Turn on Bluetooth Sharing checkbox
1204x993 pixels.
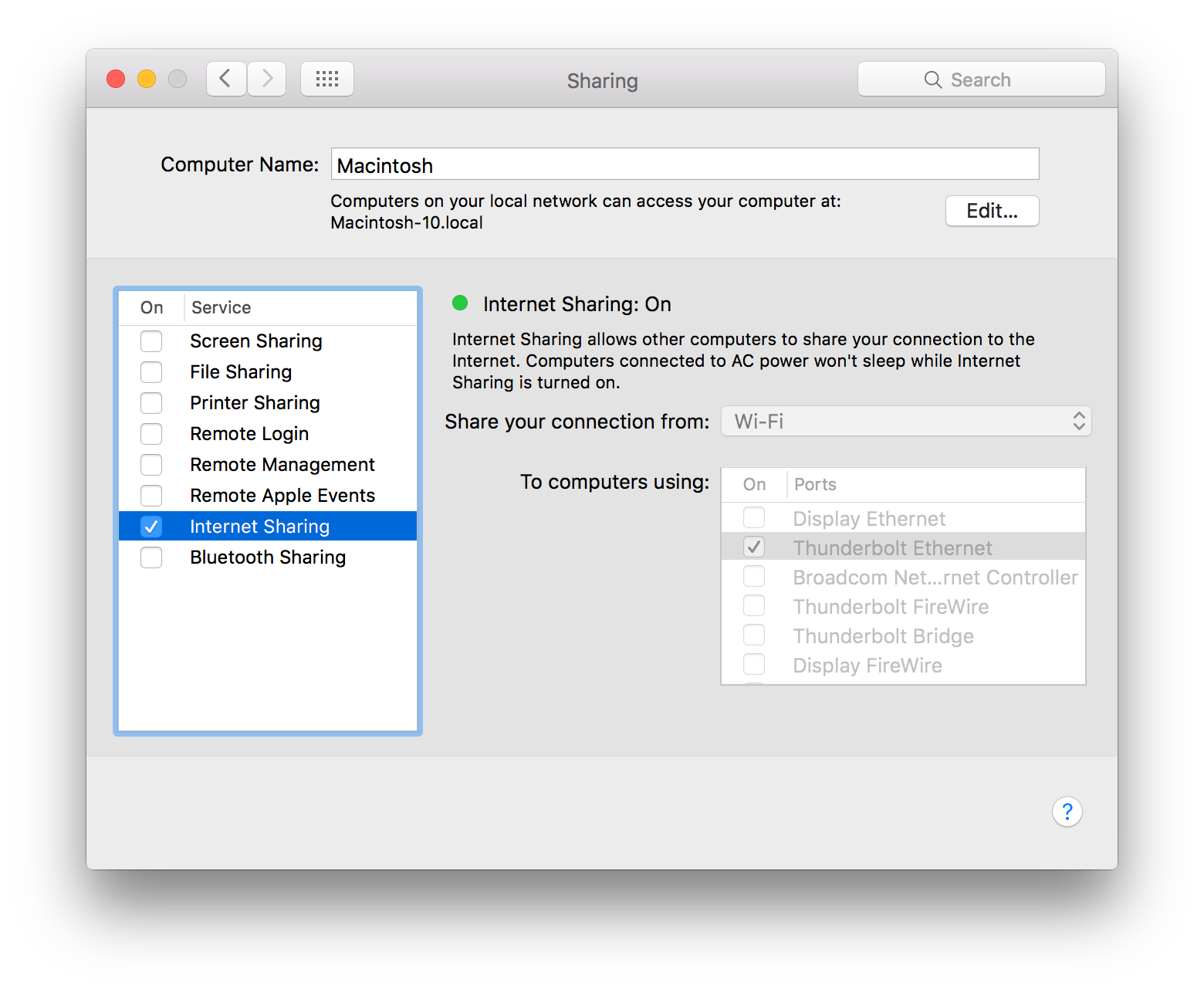151,558
